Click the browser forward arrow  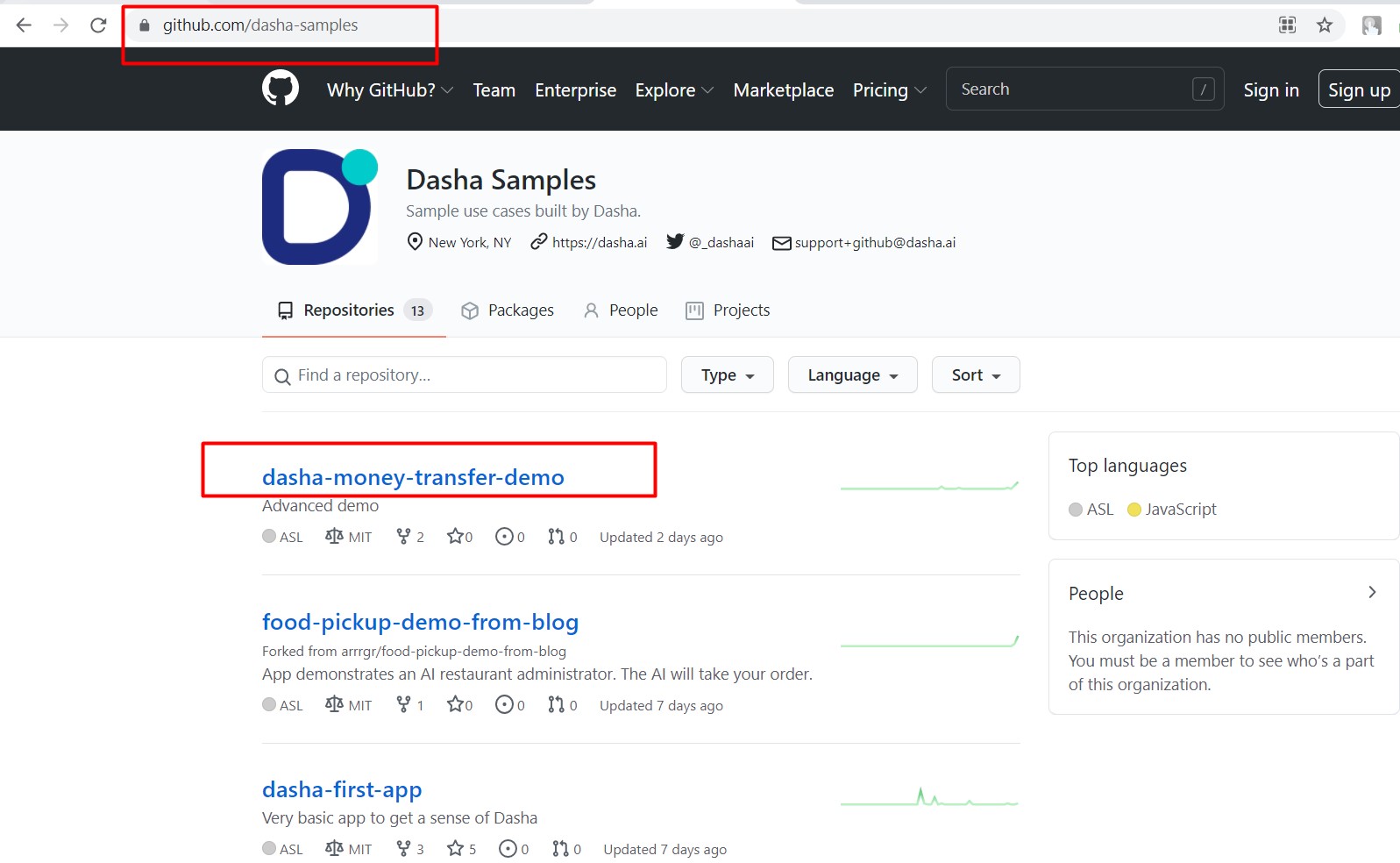pyautogui.click(x=60, y=25)
